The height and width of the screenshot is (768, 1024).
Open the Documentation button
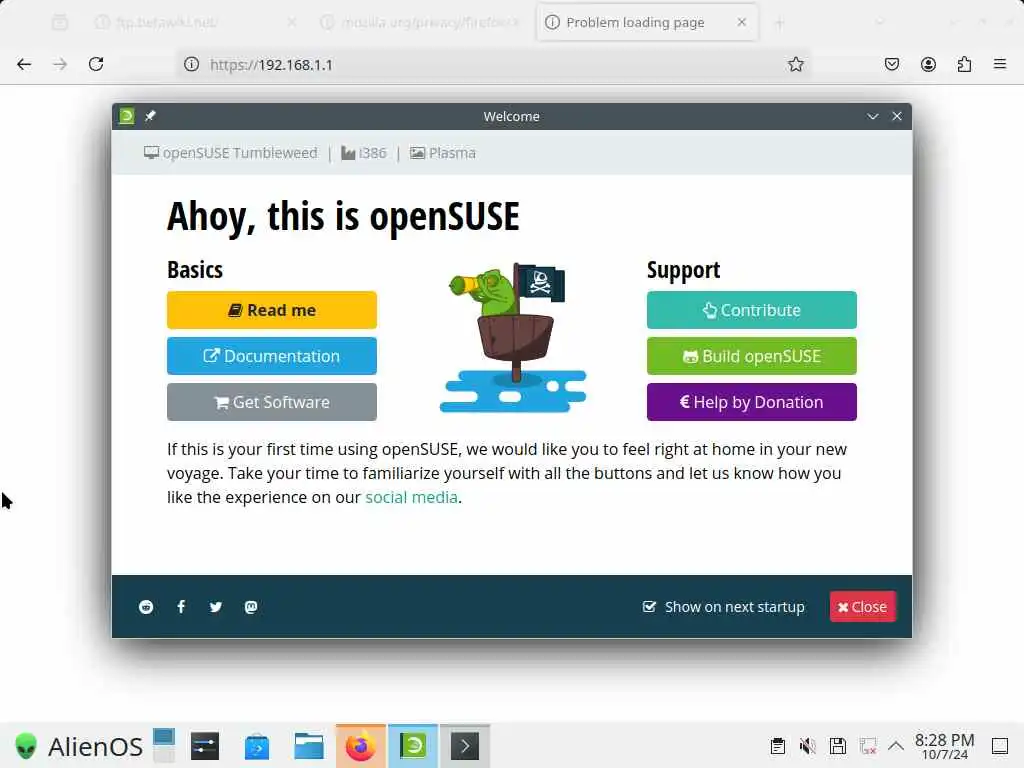[272, 356]
